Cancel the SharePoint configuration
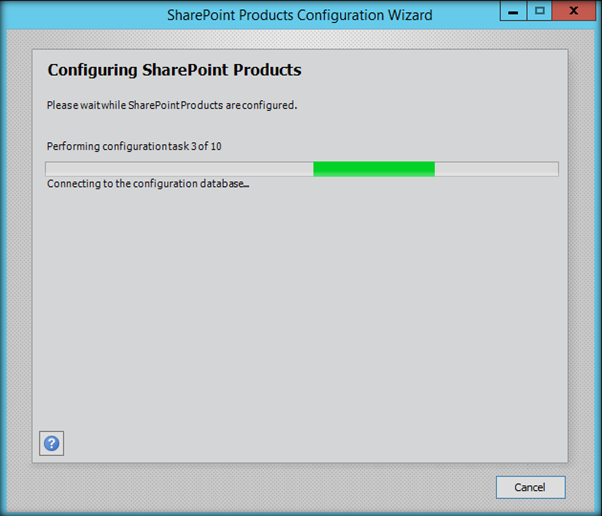Screen dimensions: 602x516 531,487
